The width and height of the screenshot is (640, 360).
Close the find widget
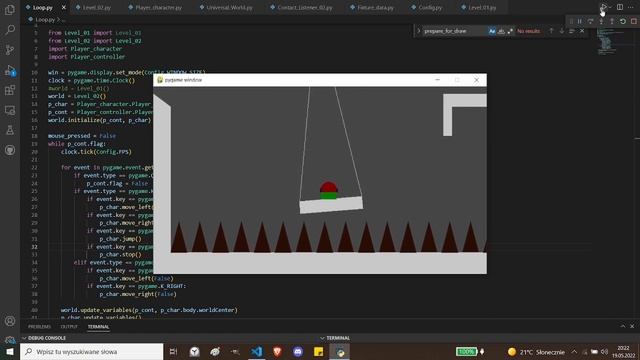point(582,31)
